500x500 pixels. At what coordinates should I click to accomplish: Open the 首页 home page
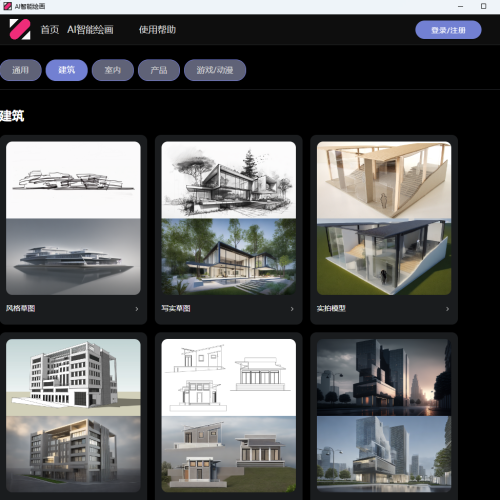coord(50,30)
